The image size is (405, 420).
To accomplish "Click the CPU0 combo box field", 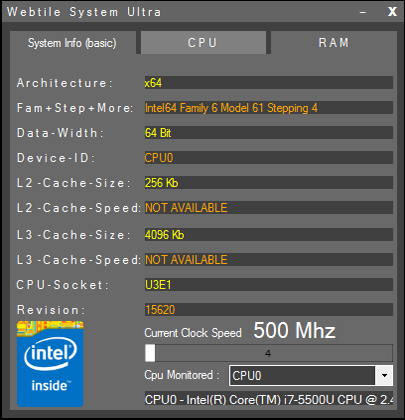I will [x=302, y=376].
